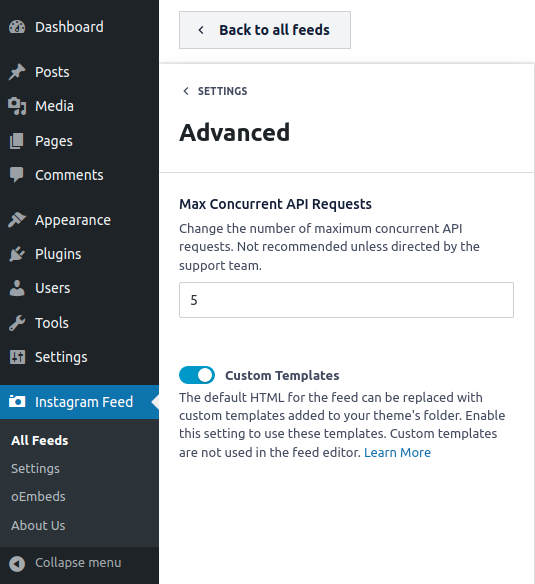Open the Learn More link
Image resolution: width=535 pixels, height=584 pixels.
coord(397,453)
